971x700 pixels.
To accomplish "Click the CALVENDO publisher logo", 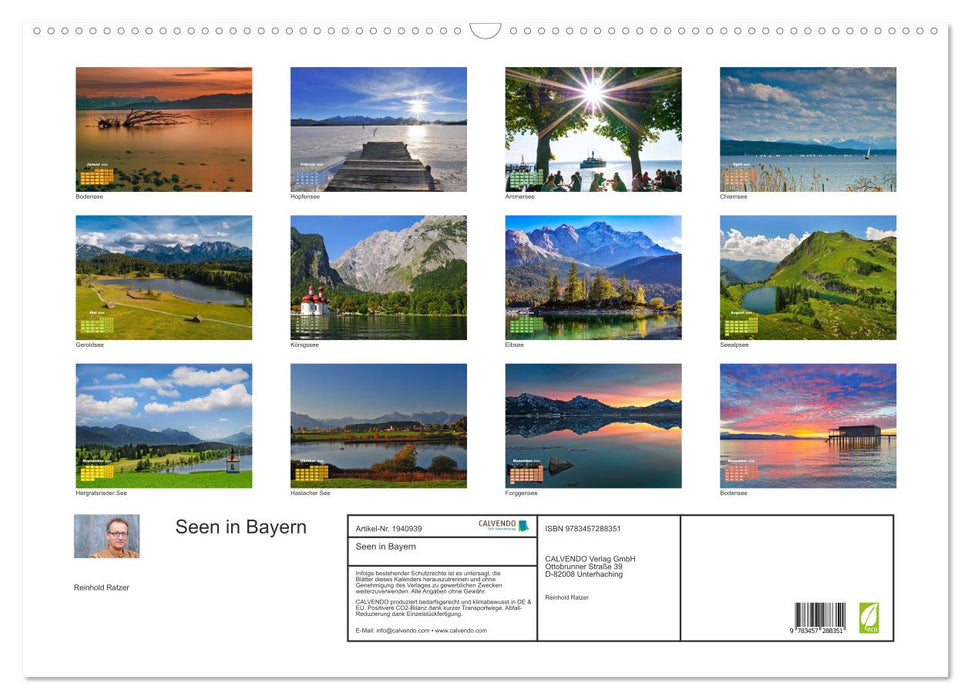I will coord(503,525).
